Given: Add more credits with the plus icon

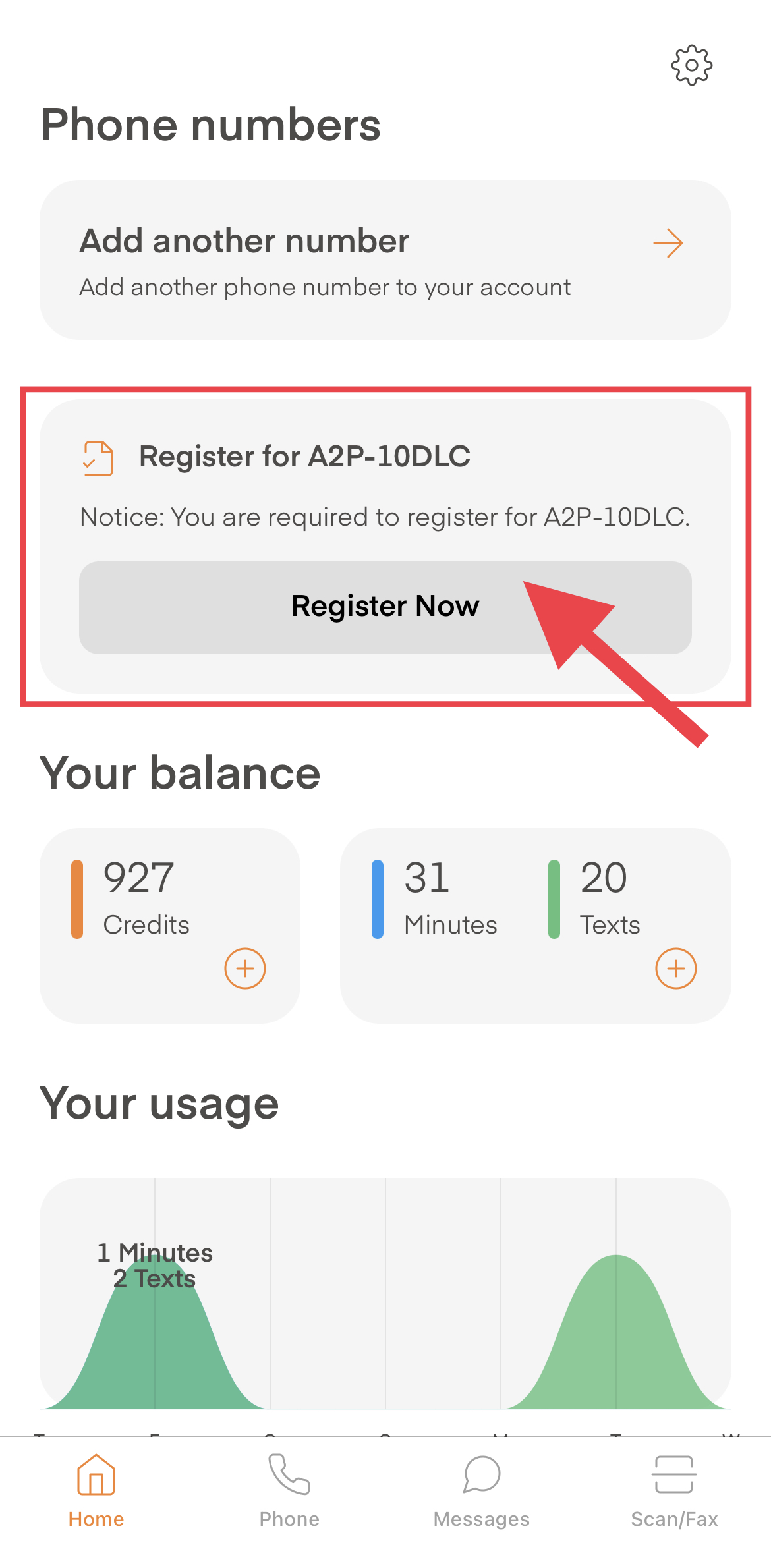Looking at the screenshot, I should pyautogui.click(x=244, y=968).
